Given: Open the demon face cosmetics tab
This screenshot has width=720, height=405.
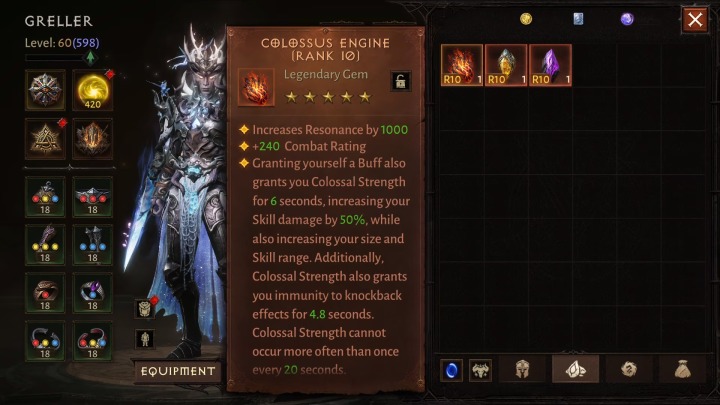Looking at the screenshot, I should point(480,370).
